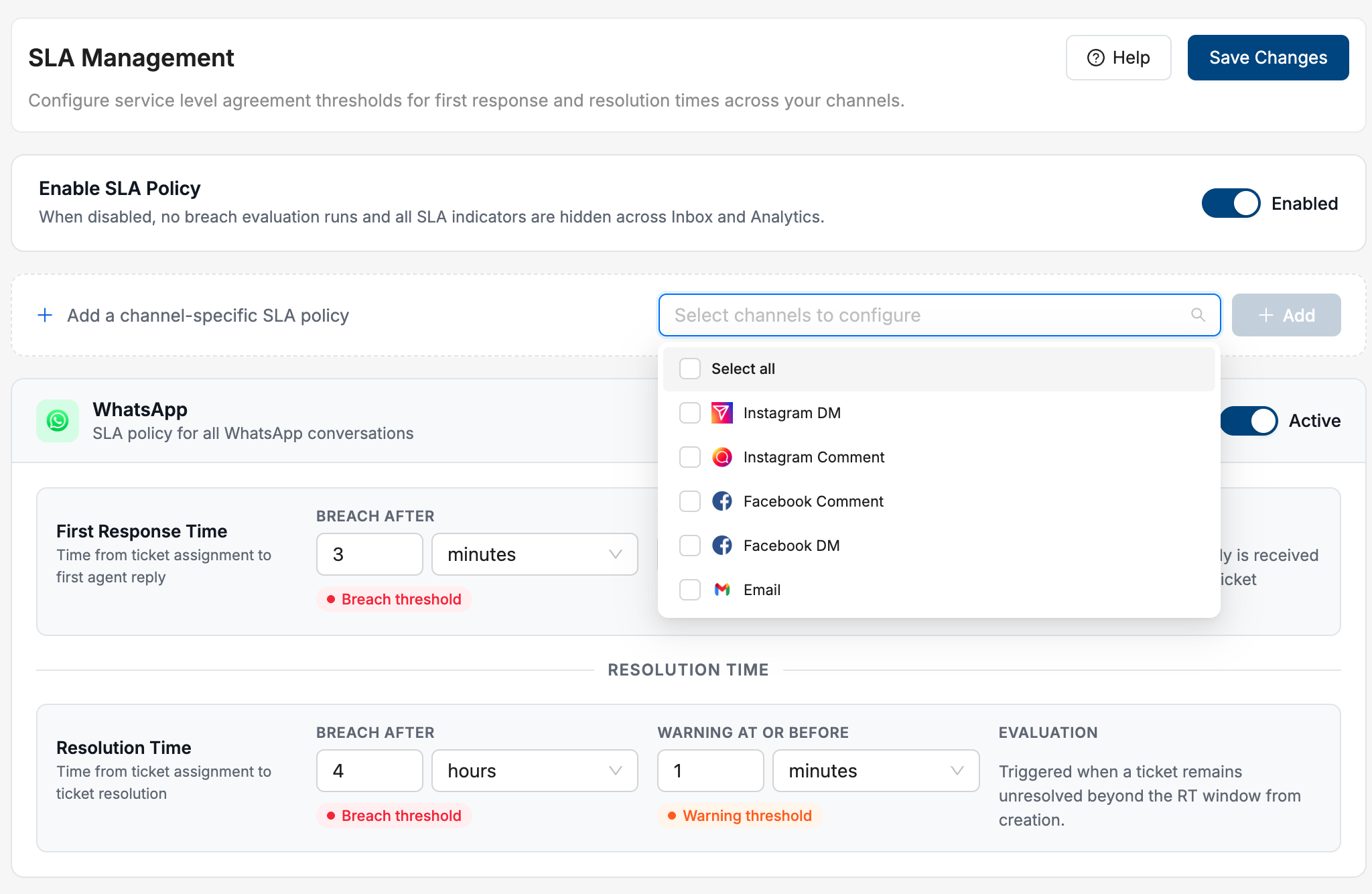Toggle the Enable SLA Policy switch
This screenshot has width=1372, height=894.
(1231, 203)
